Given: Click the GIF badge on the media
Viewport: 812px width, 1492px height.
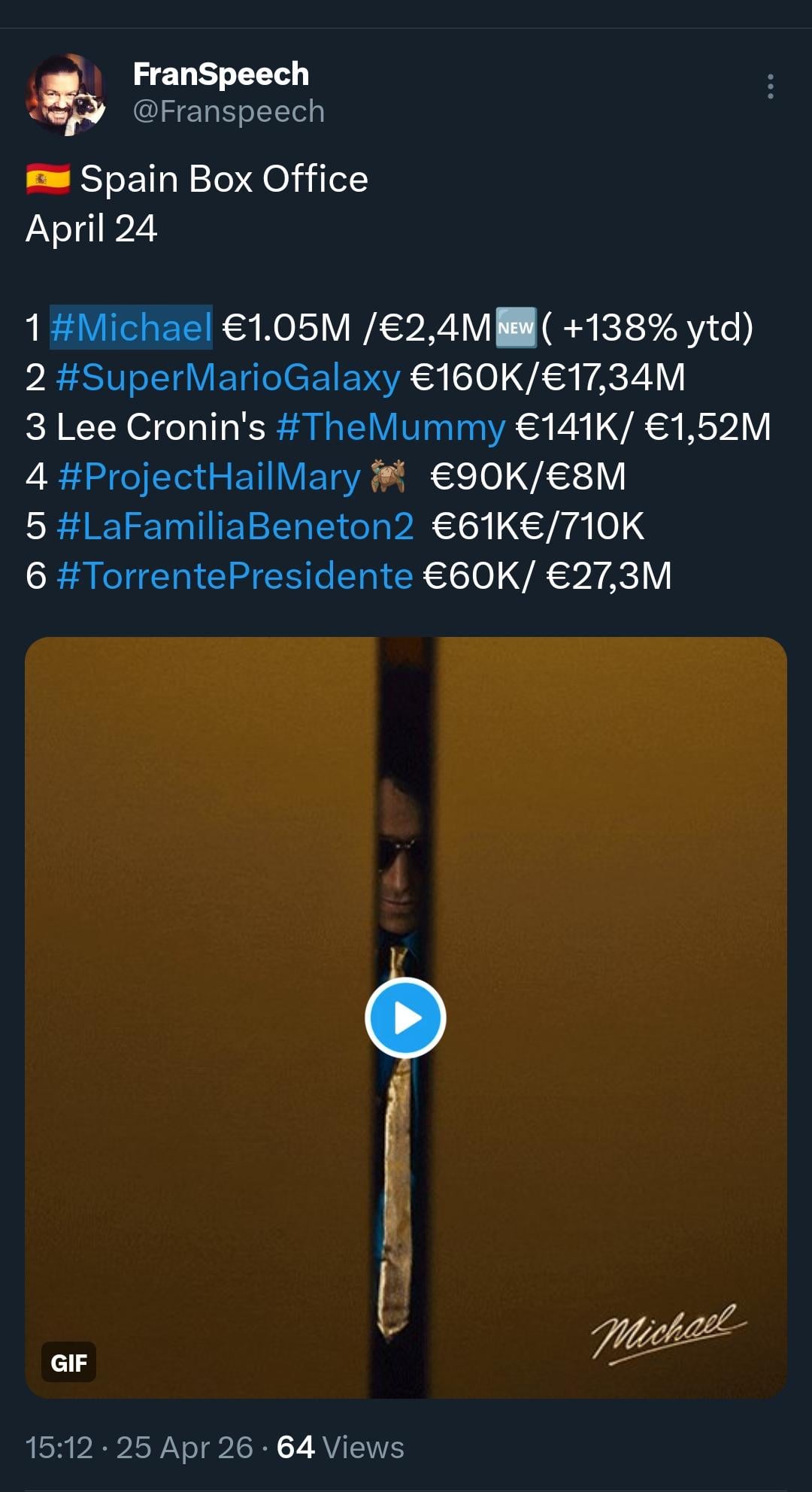Looking at the screenshot, I should (x=68, y=1362).
